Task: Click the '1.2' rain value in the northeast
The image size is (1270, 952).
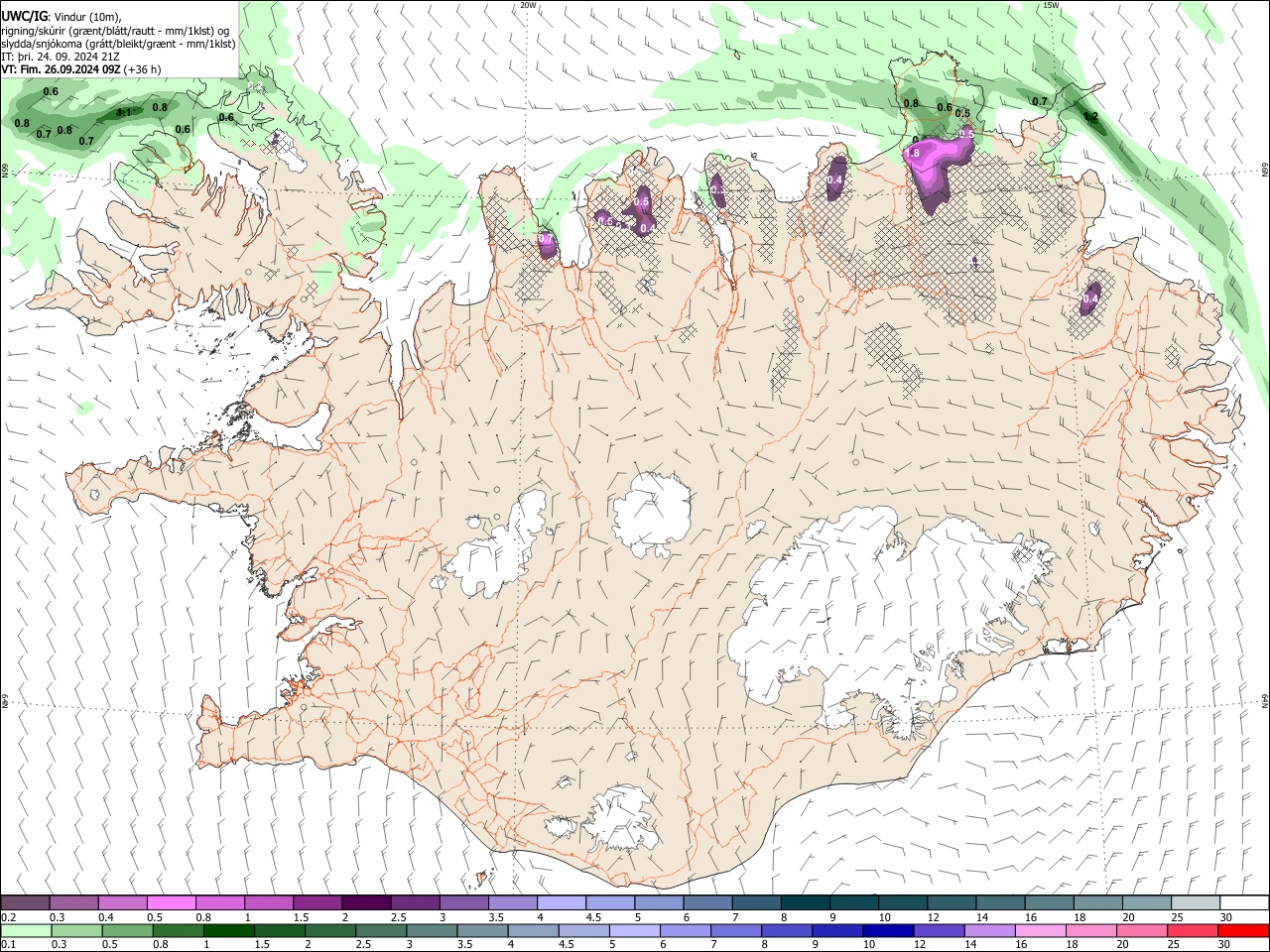Action: 1091,117
